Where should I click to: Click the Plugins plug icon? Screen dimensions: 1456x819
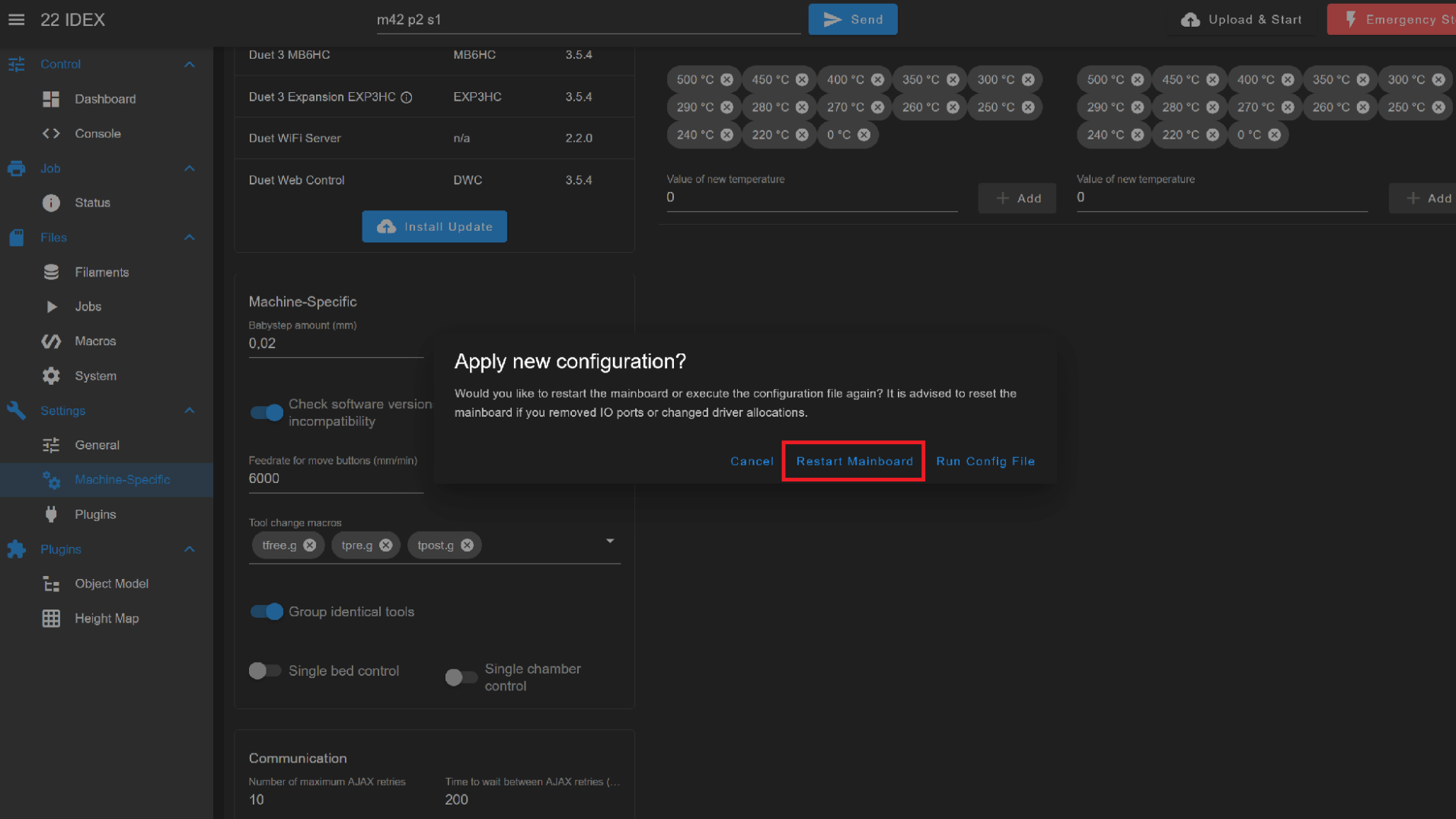[x=51, y=514]
